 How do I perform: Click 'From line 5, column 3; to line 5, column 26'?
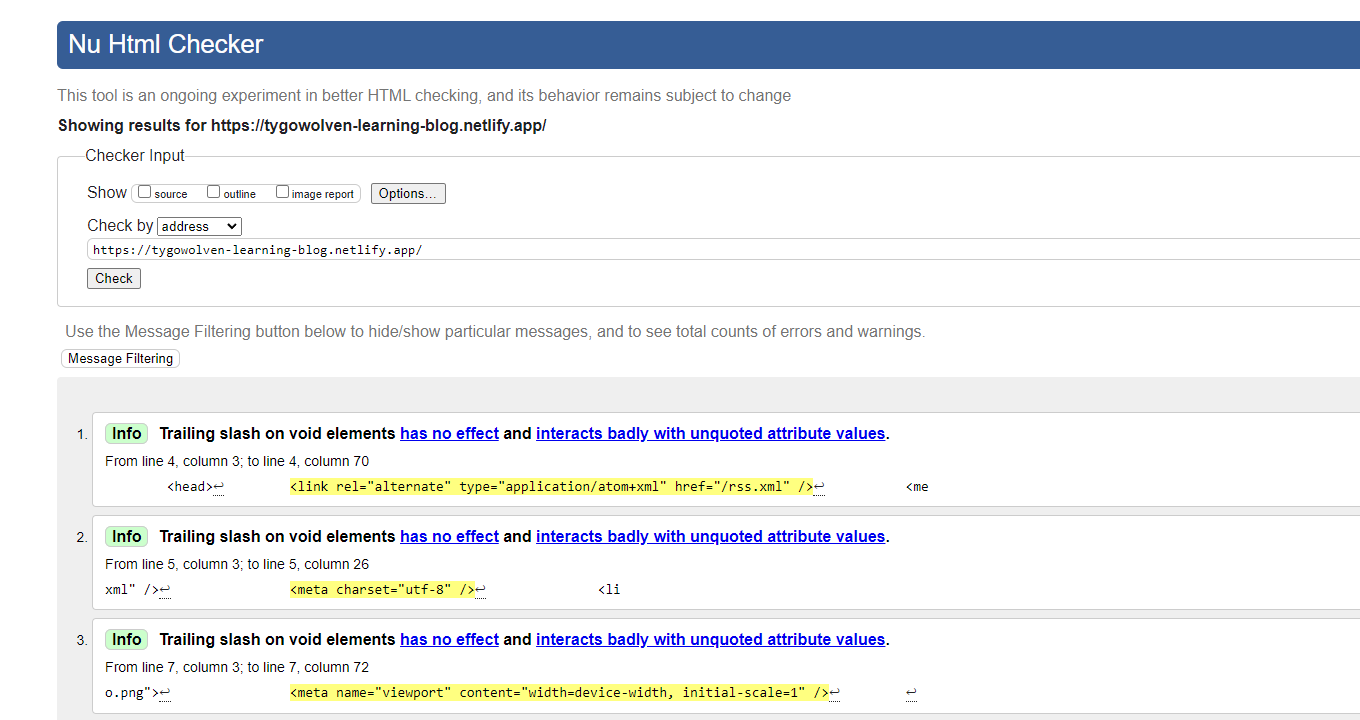237,564
